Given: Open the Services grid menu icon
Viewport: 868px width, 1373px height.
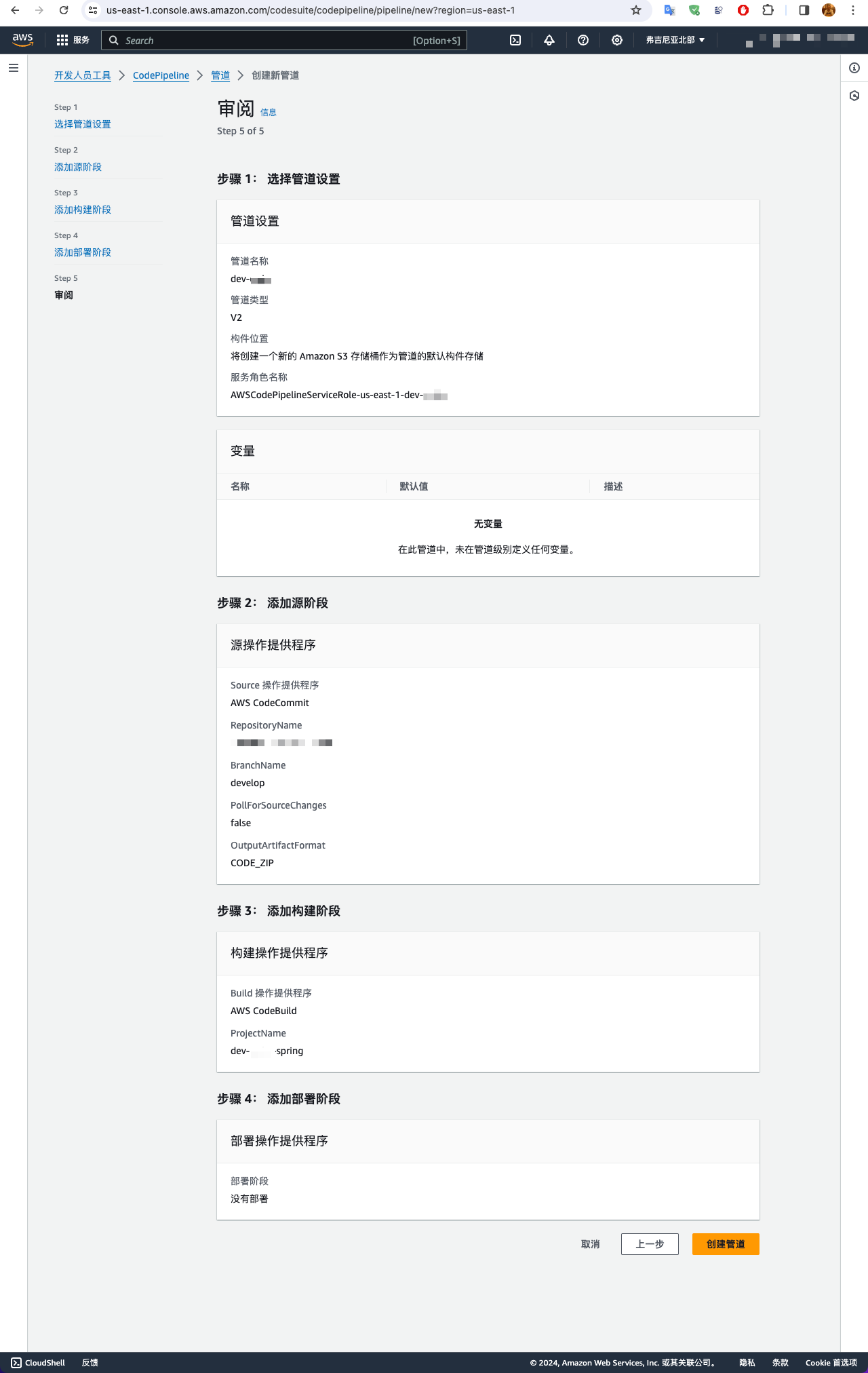Looking at the screenshot, I should point(62,40).
